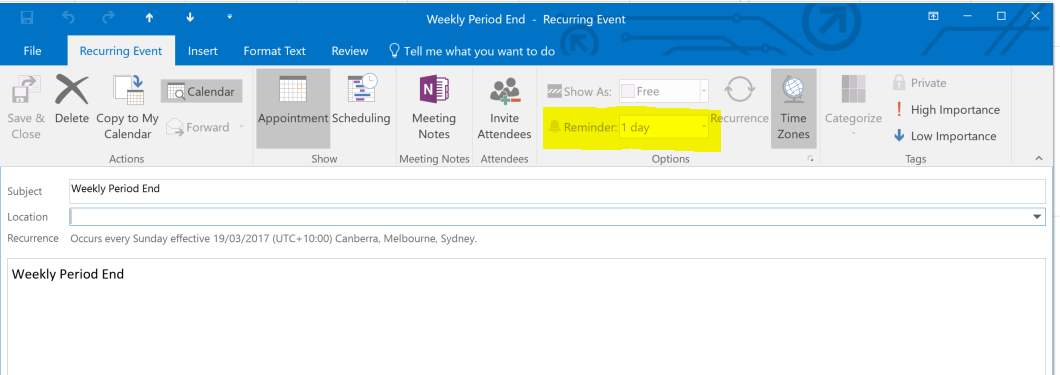Collapse the ribbon using the chevron
Viewport: 1060px width, 375px height.
click(1039, 158)
